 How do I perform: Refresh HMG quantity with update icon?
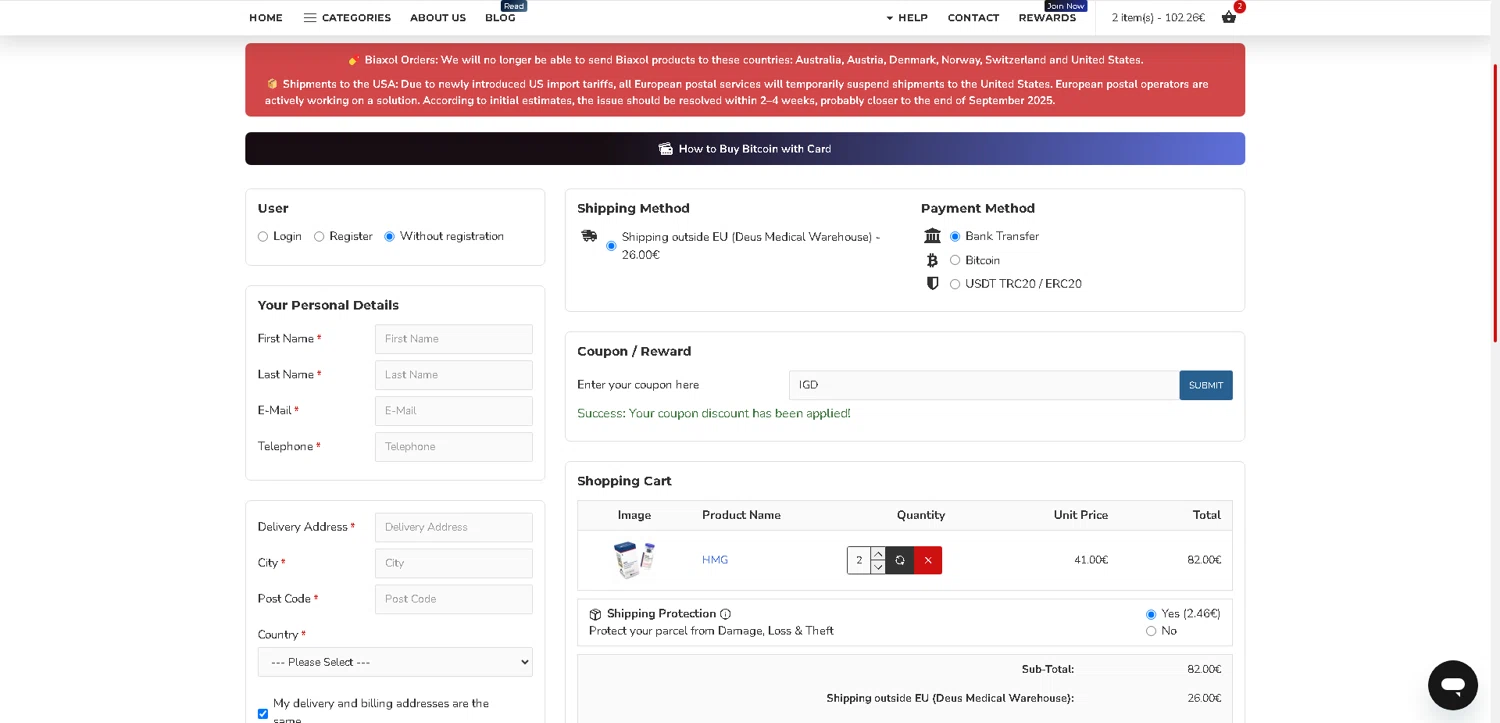click(x=900, y=560)
